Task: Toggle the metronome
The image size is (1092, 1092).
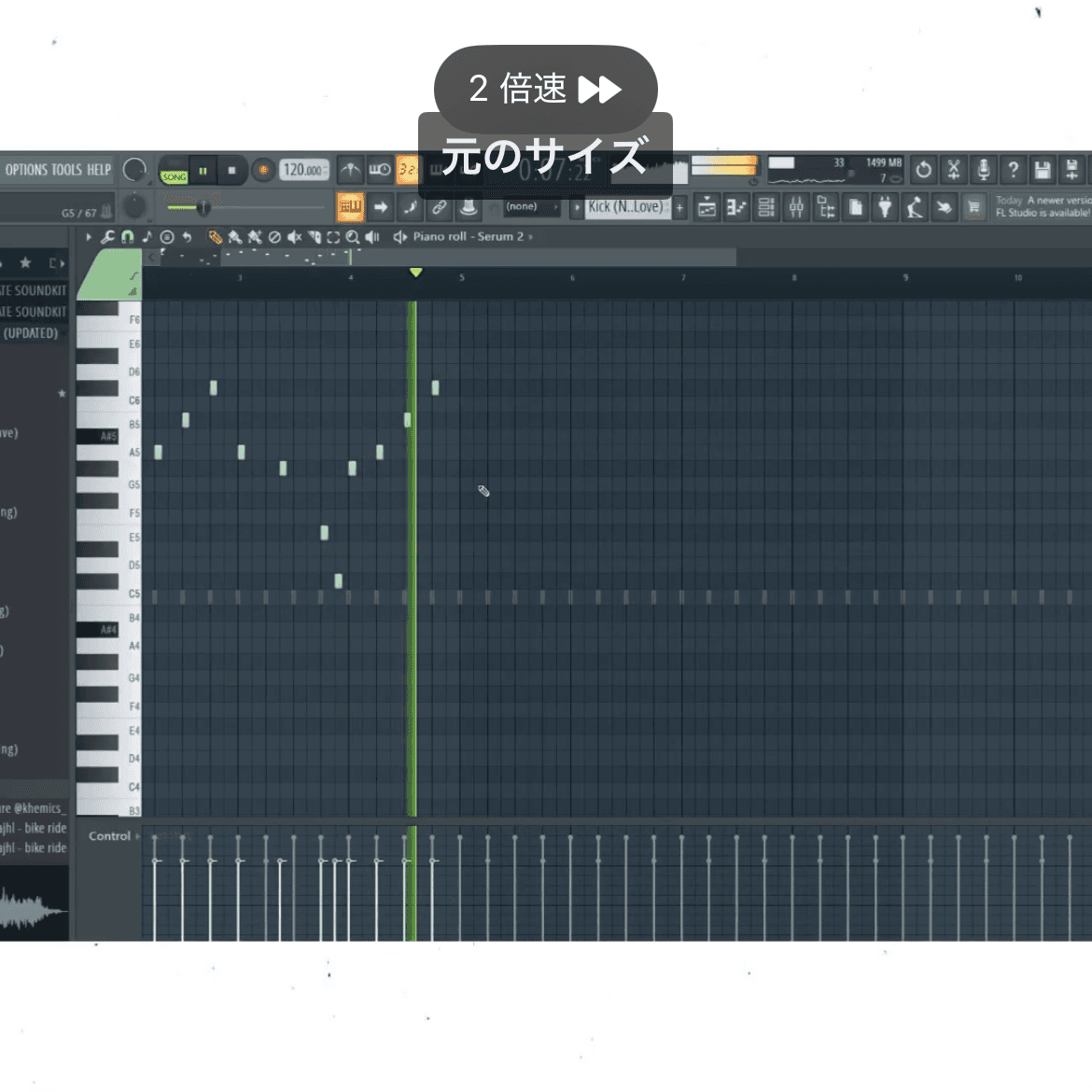Action: 350,170
